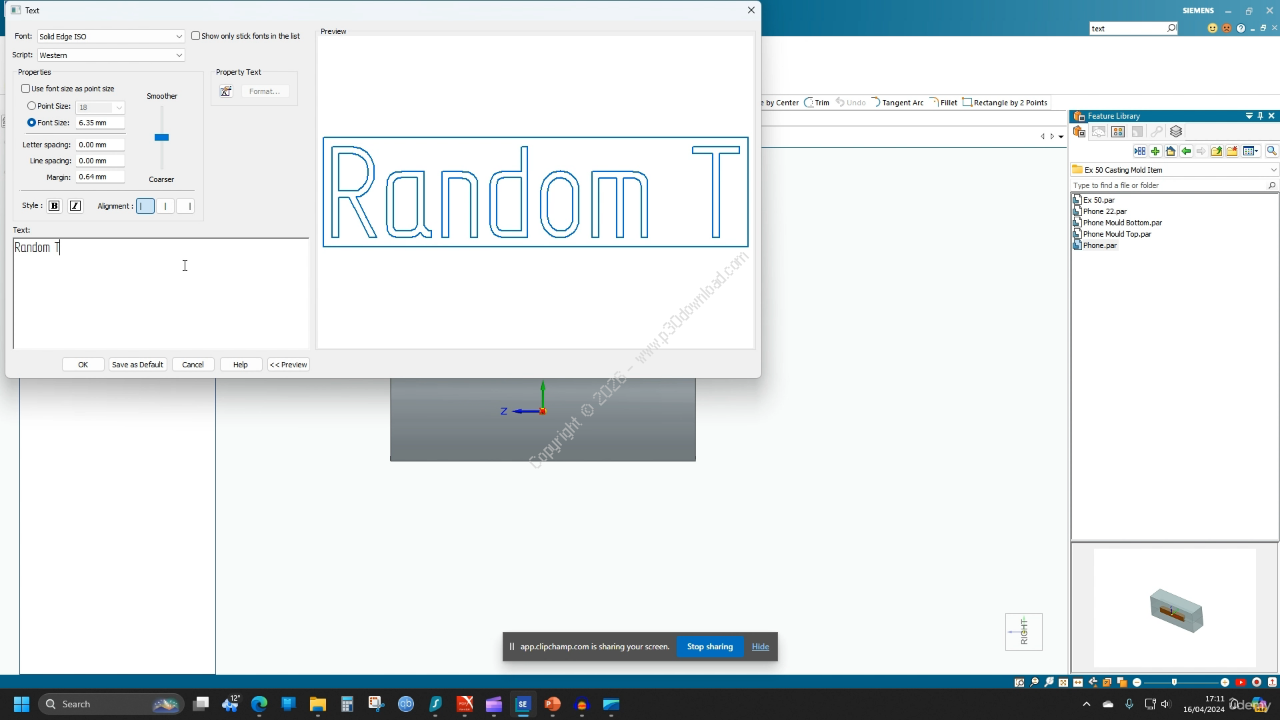Click the Letter spacing input field
1280x720 pixels.
(100, 145)
